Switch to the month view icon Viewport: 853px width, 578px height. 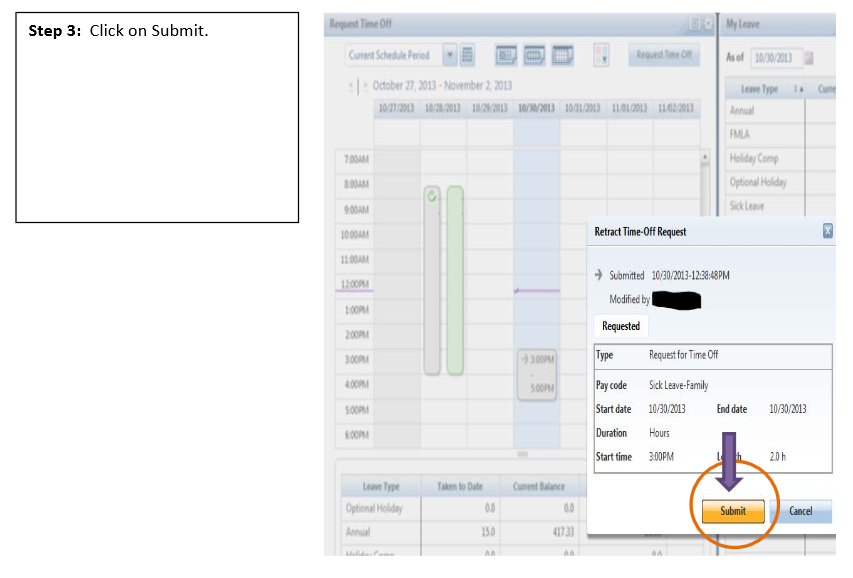click(x=562, y=56)
